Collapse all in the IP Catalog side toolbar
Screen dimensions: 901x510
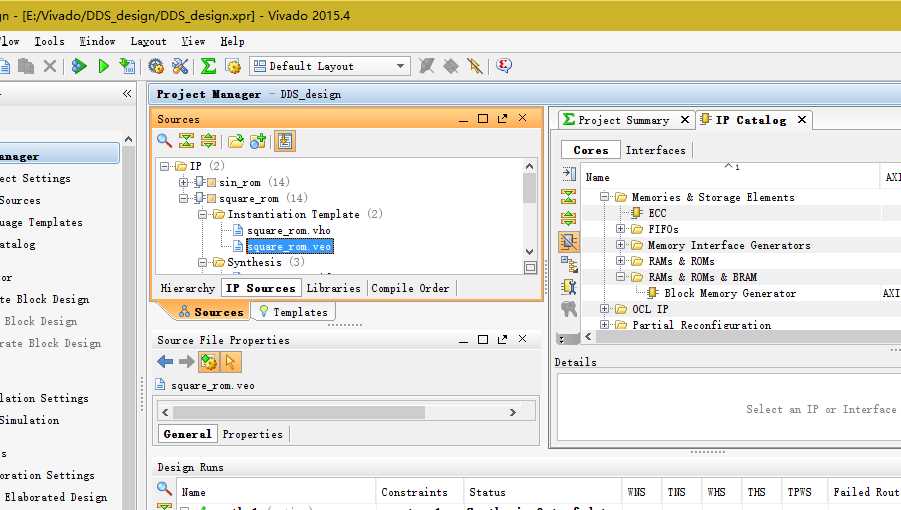(x=568, y=196)
